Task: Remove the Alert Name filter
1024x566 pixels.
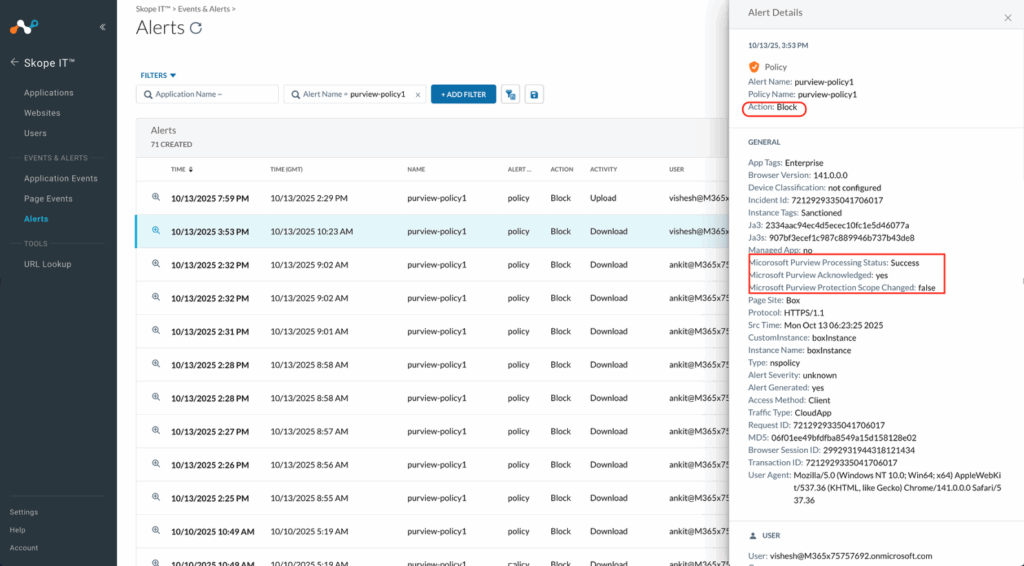Action: coord(418,94)
